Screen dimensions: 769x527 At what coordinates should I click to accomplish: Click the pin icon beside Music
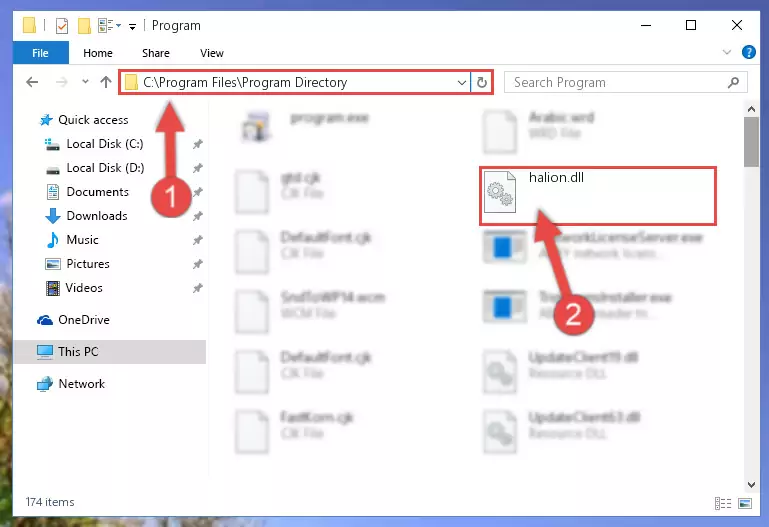[x=197, y=240]
